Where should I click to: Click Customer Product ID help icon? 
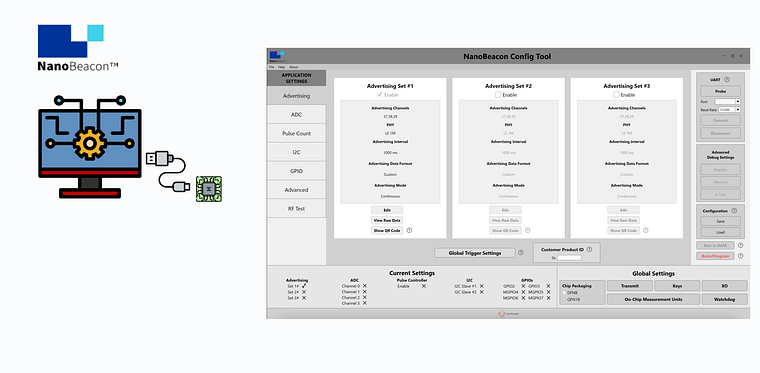point(589,249)
